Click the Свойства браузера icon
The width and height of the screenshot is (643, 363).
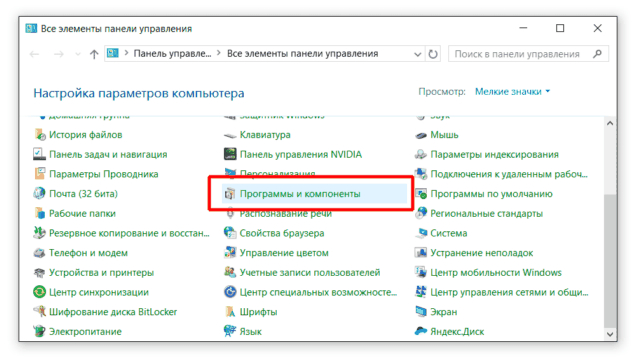coord(230,233)
